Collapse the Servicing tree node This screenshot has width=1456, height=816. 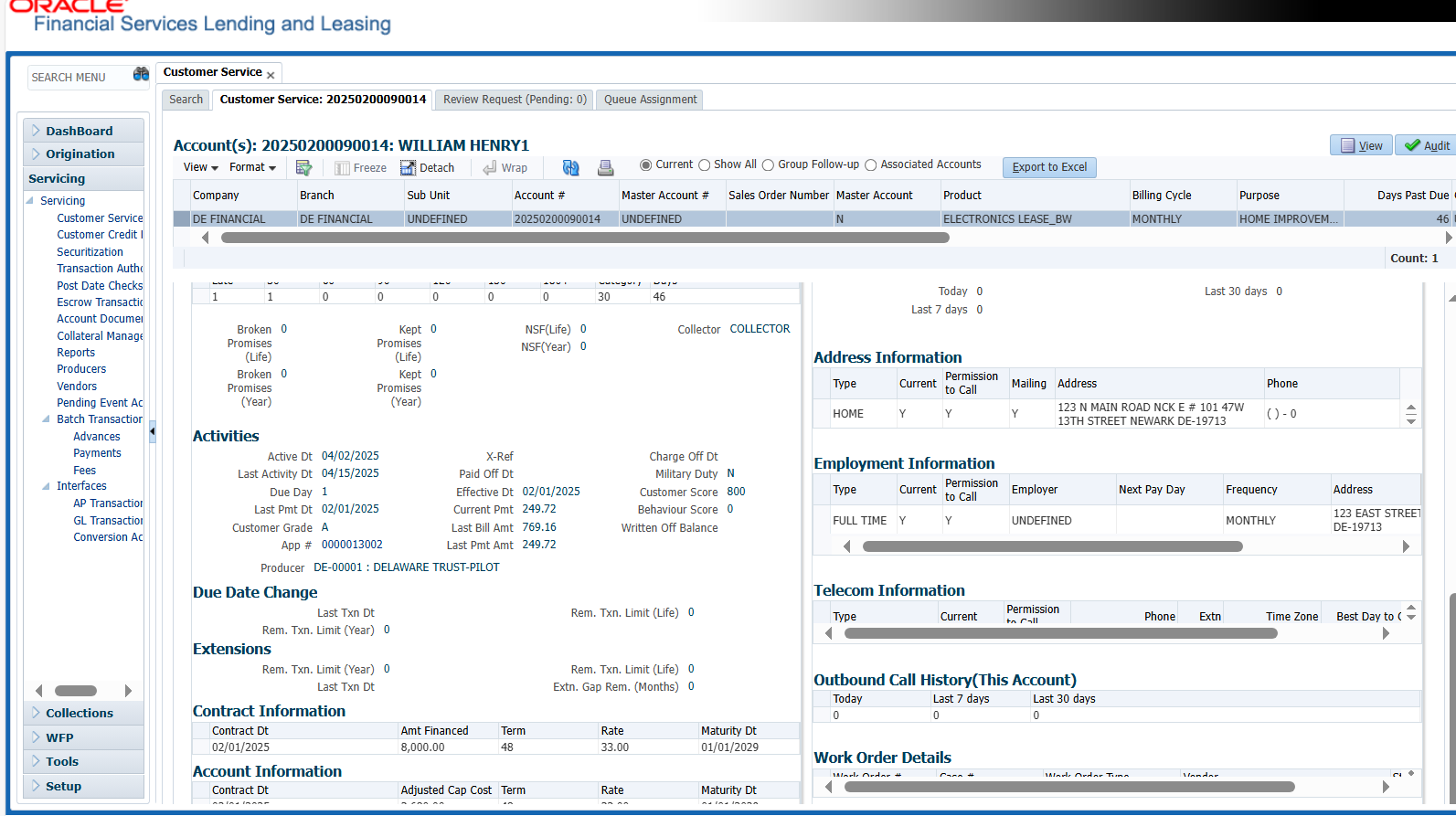point(29,201)
